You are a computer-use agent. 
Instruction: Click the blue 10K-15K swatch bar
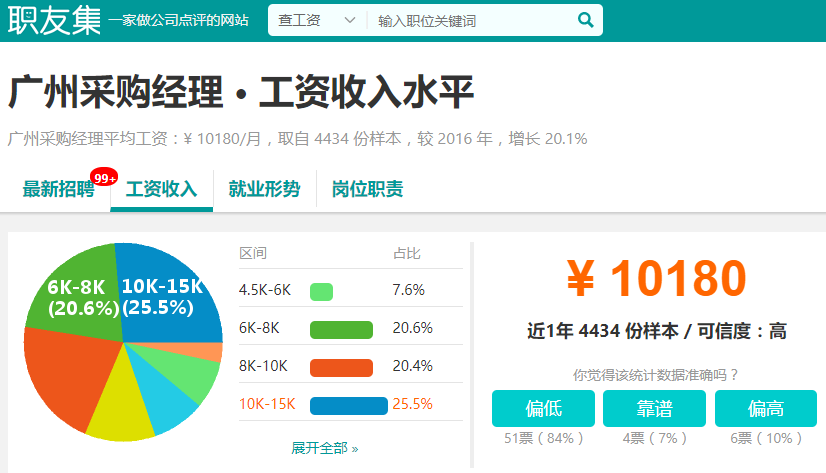(349, 406)
